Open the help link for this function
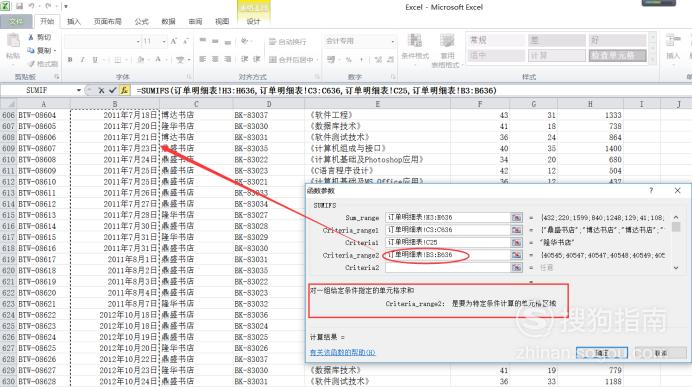 click(x=342, y=352)
